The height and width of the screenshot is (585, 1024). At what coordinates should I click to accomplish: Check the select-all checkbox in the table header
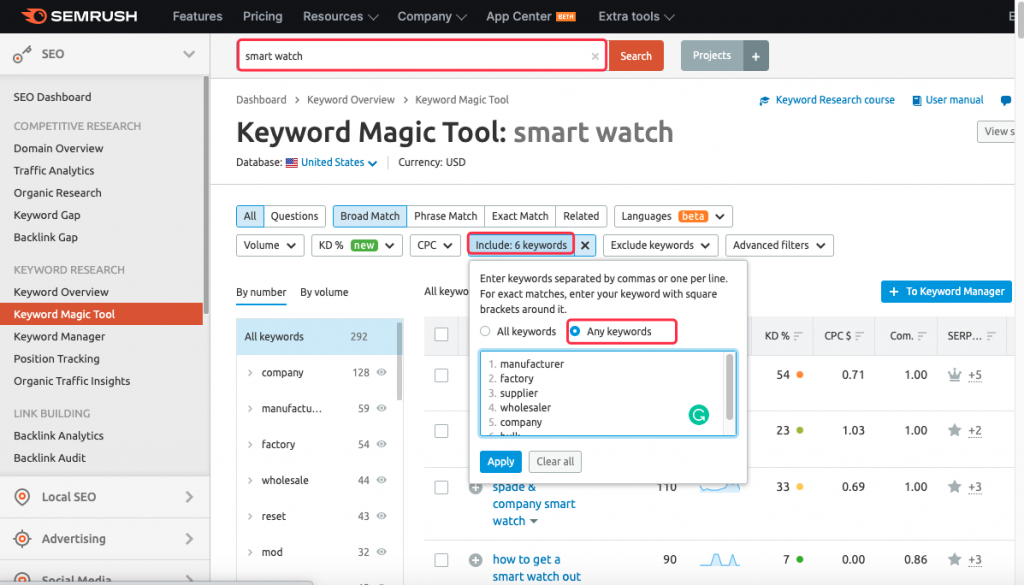pos(441,334)
